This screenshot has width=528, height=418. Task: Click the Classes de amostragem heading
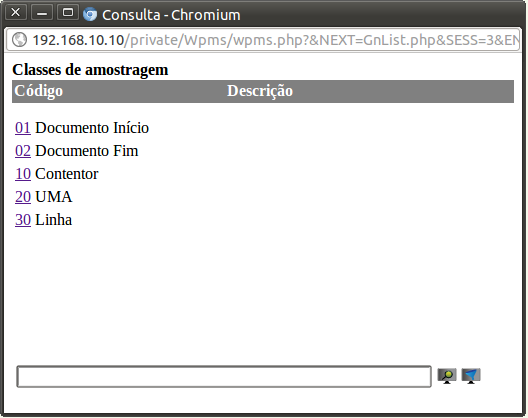90,70
